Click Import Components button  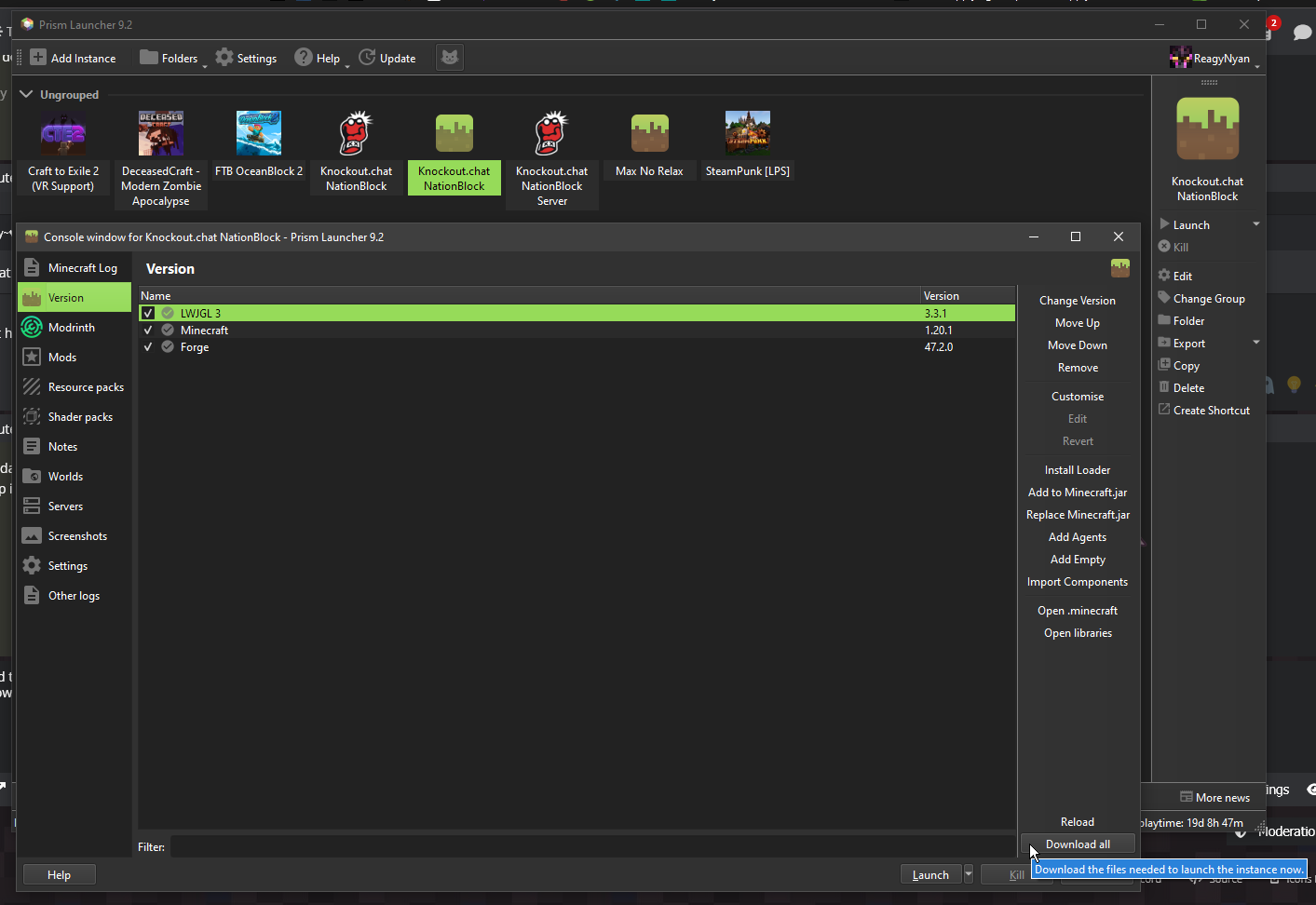point(1078,582)
